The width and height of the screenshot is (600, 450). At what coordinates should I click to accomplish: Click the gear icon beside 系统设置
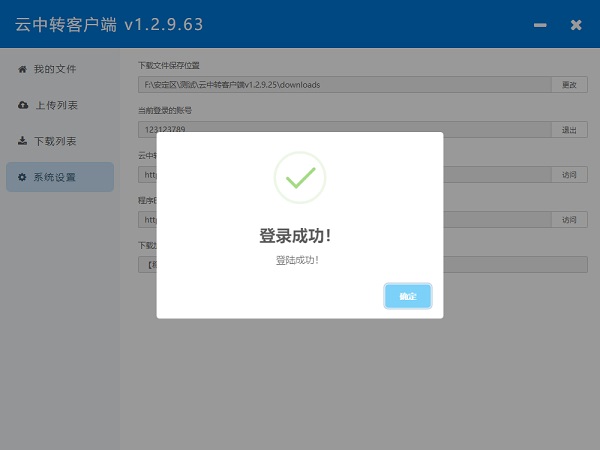coord(22,177)
